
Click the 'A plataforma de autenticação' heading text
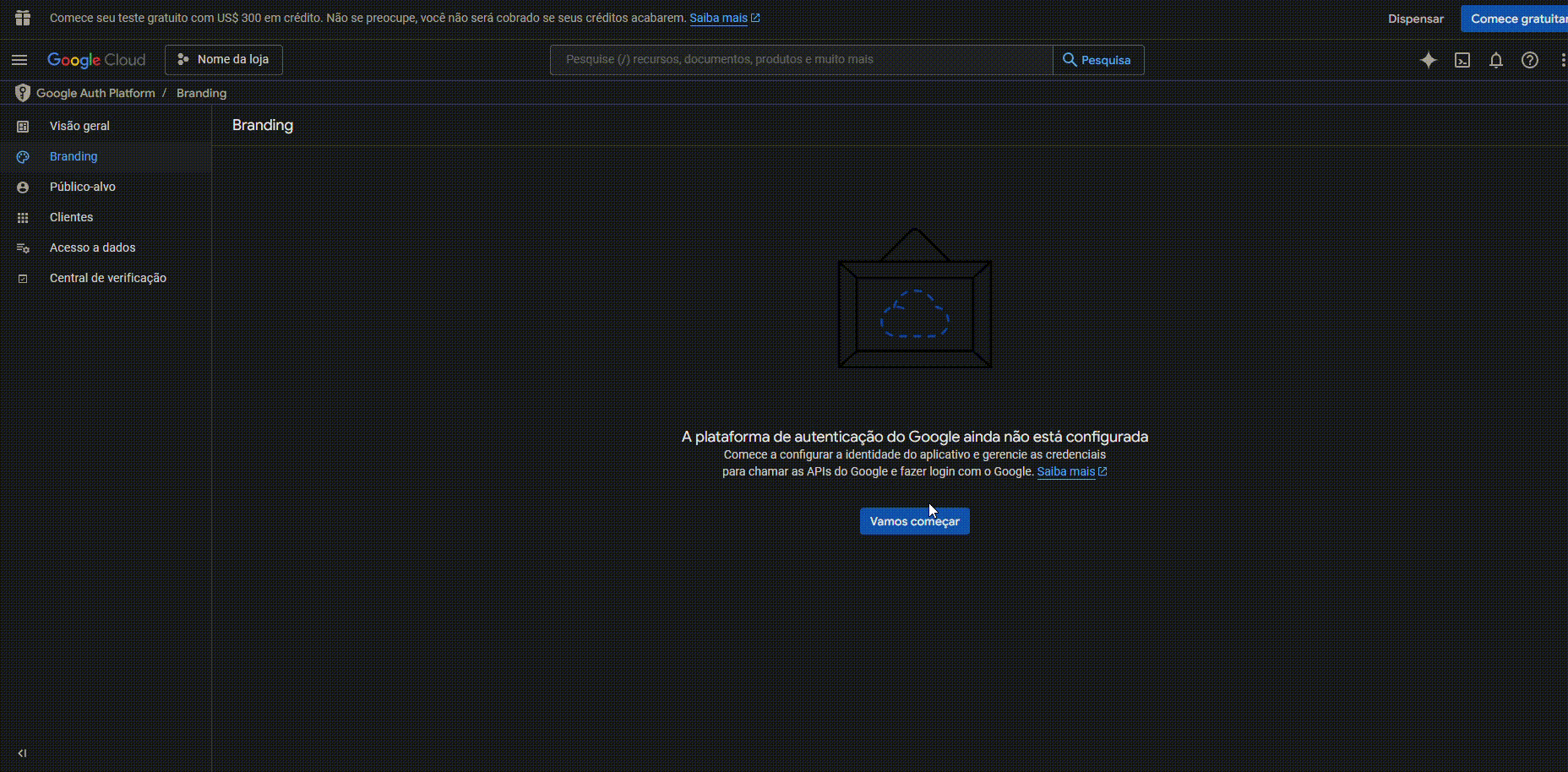point(915,437)
